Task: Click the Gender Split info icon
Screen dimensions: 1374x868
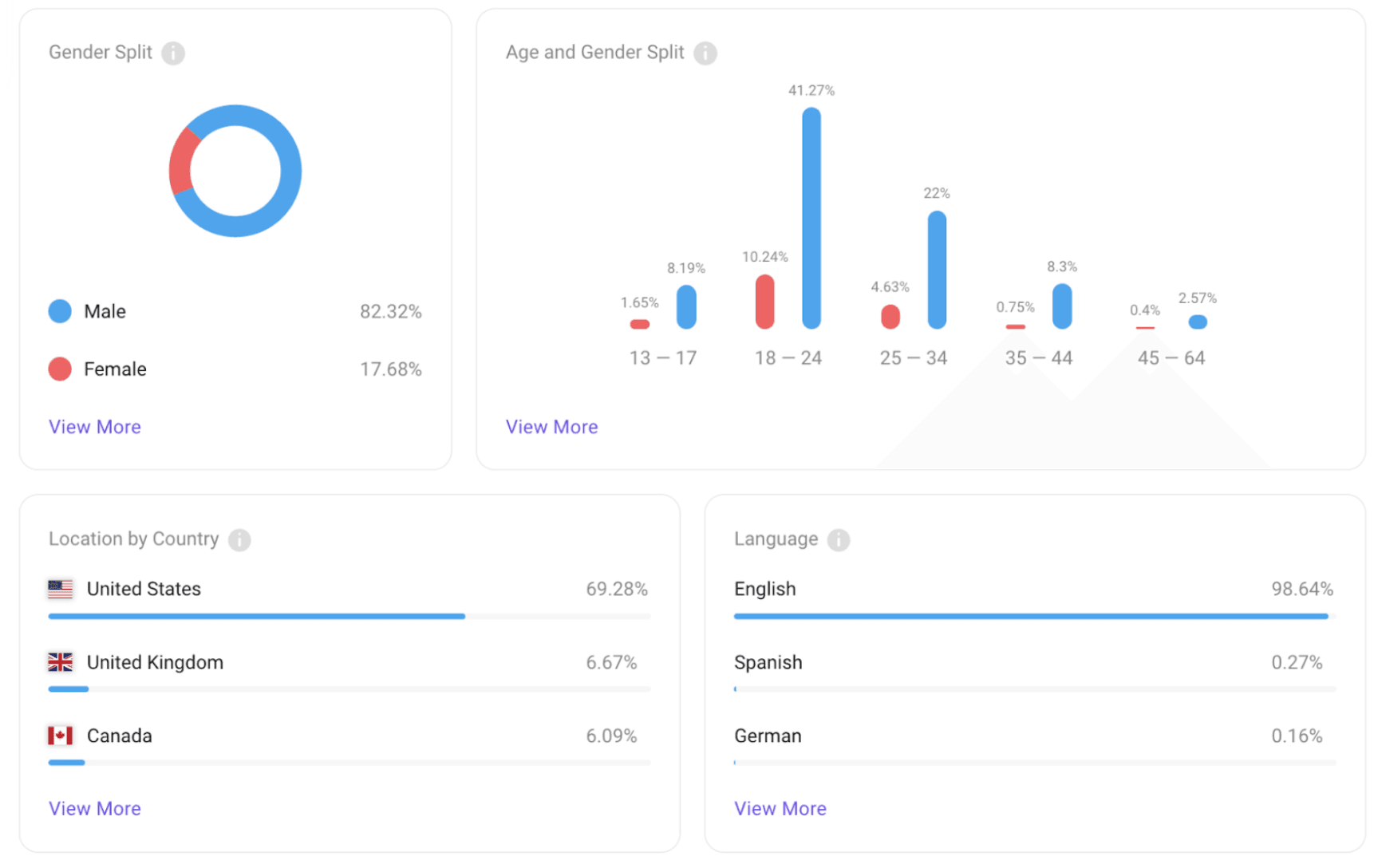Action: pos(173,53)
